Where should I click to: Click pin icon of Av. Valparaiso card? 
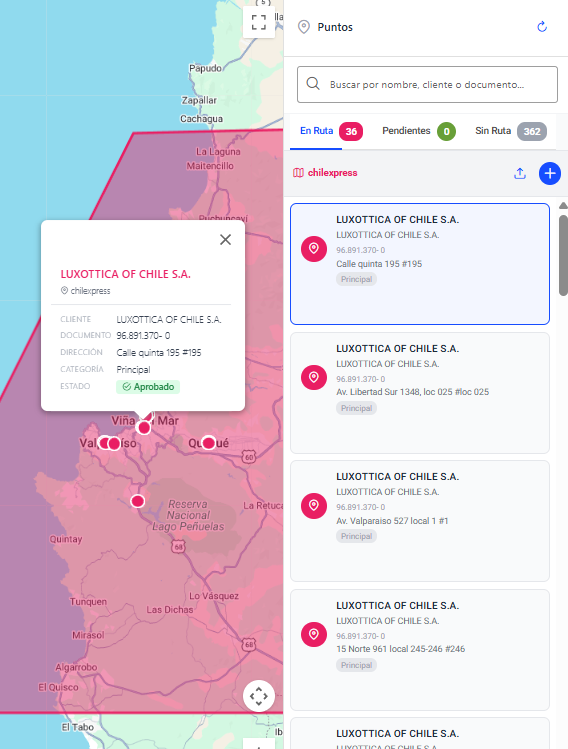tap(314, 505)
